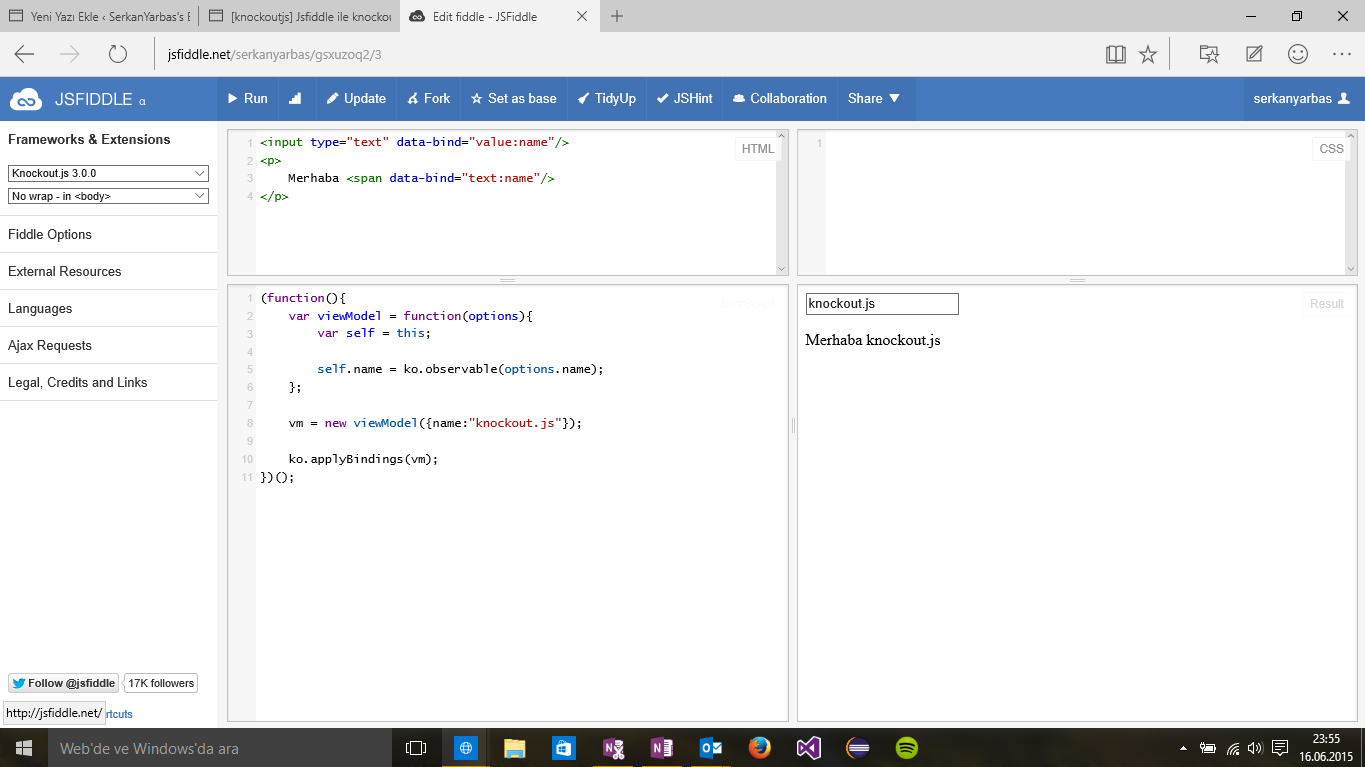This screenshot has height=767, width=1365.
Task: Click the Follow @jsfiddle Twitter button
Action: click(63, 683)
